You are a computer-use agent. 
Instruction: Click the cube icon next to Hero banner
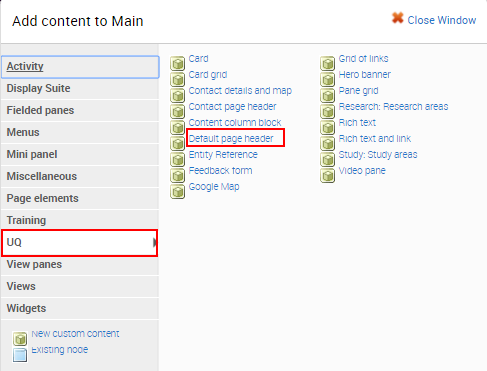(327, 79)
